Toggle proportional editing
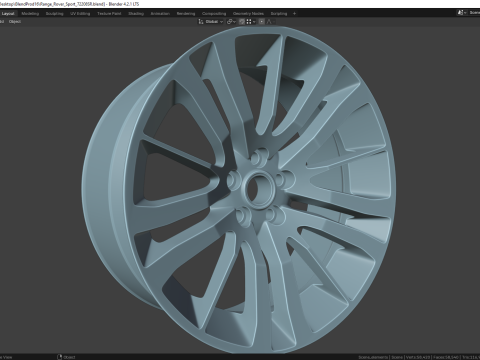This screenshot has width=480, height=360. (262, 22)
